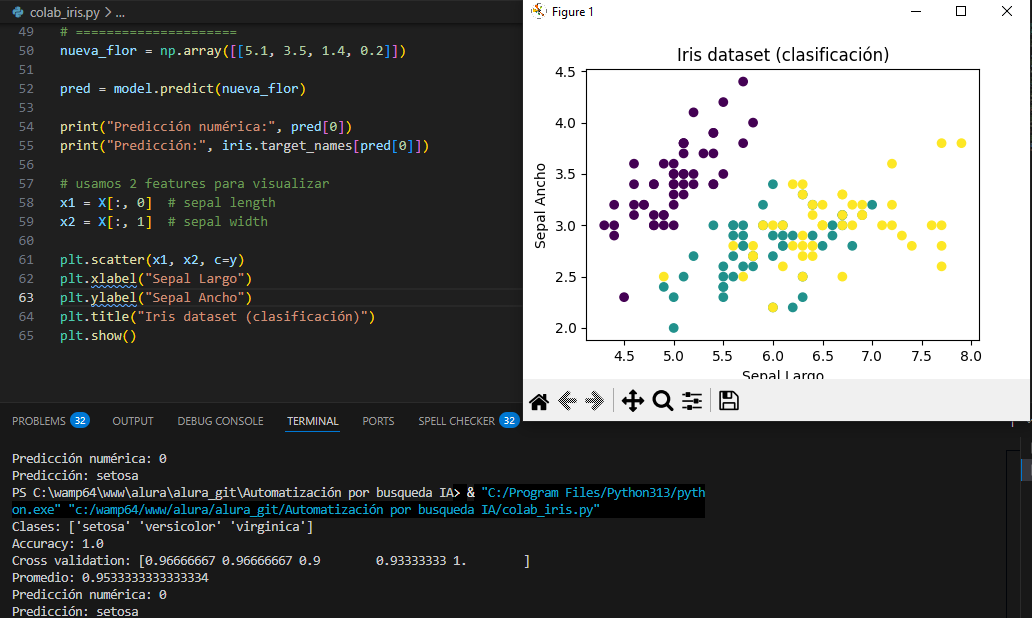Click line number 63 in the gutter

tap(26, 297)
